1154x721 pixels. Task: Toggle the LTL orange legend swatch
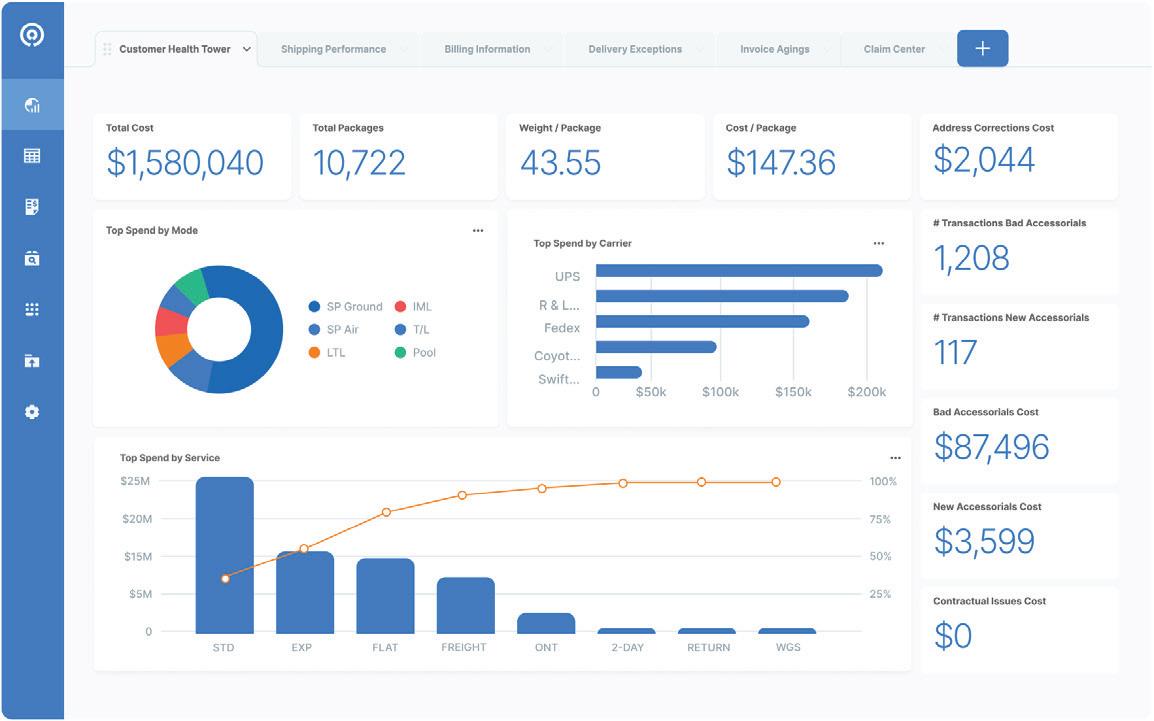[314, 353]
